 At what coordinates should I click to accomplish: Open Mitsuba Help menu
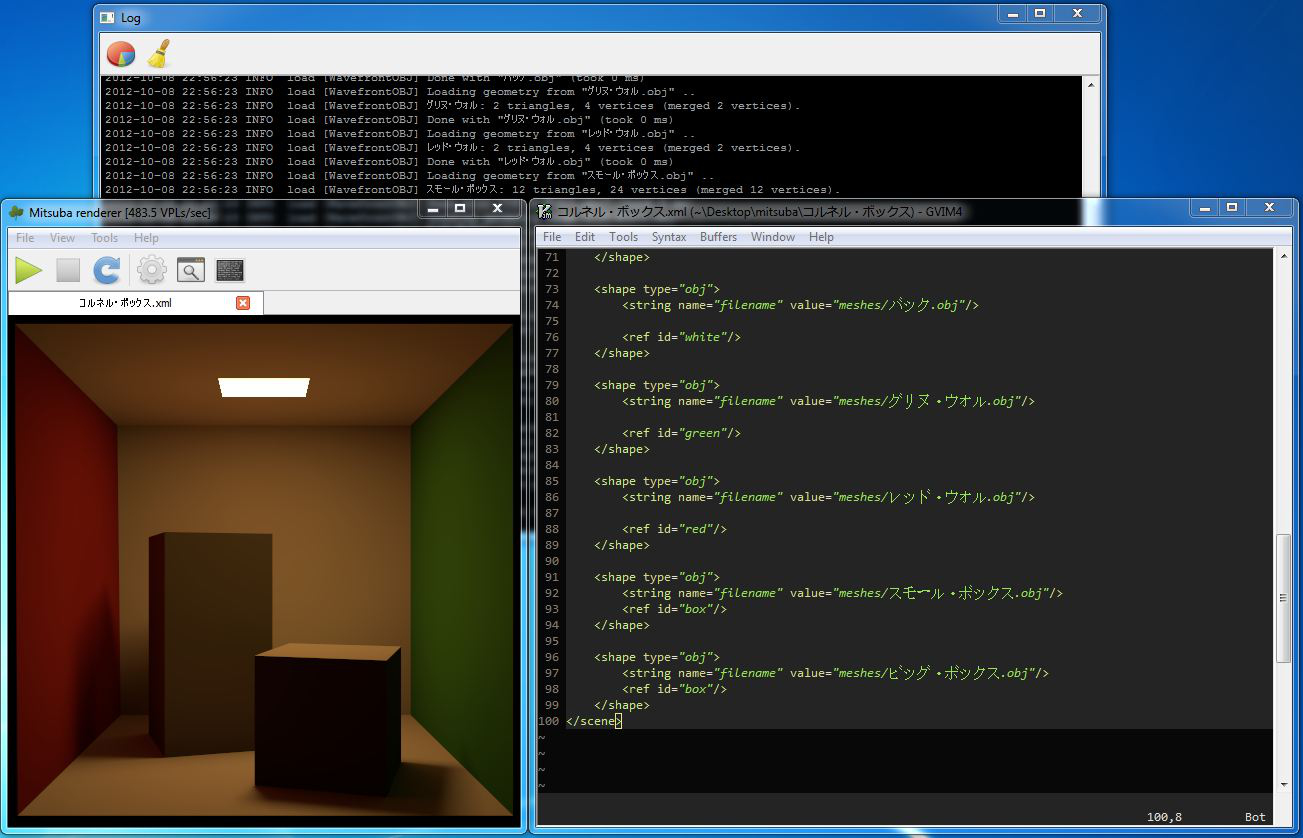click(146, 238)
